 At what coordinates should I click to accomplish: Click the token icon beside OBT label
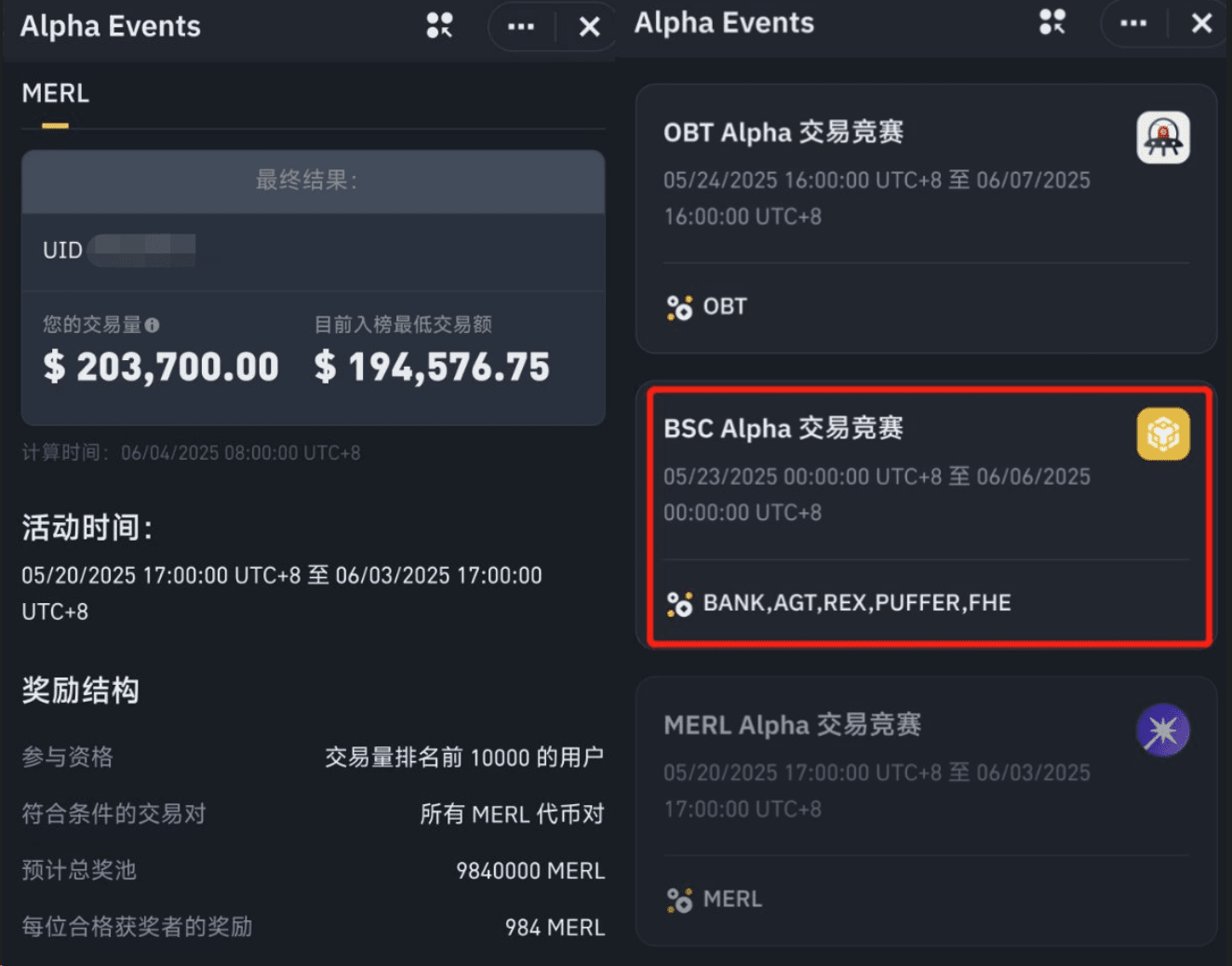pyautogui.click(x=679, y=307)
